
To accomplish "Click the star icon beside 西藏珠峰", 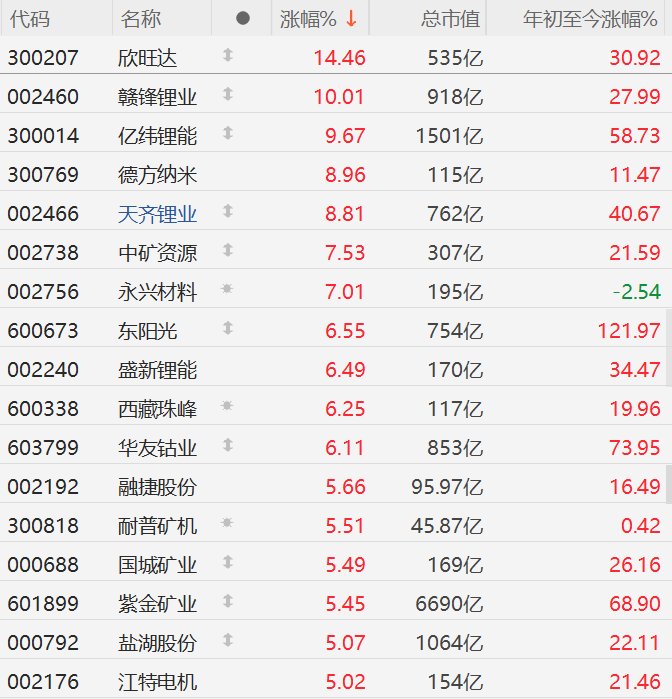I will click(227, 406).
